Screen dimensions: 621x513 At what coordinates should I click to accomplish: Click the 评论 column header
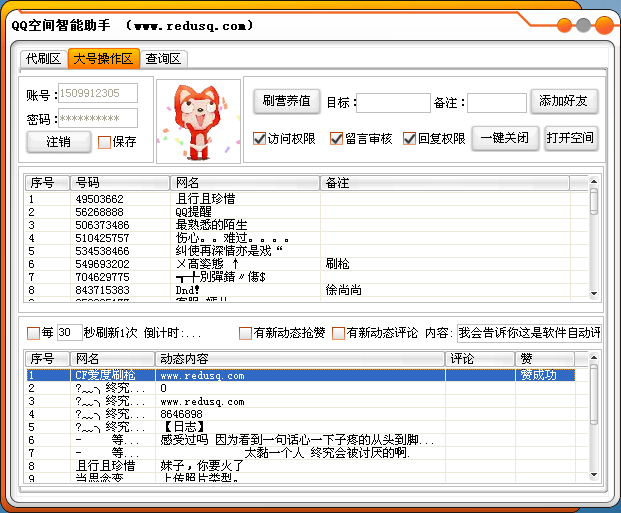coord(480,359)
